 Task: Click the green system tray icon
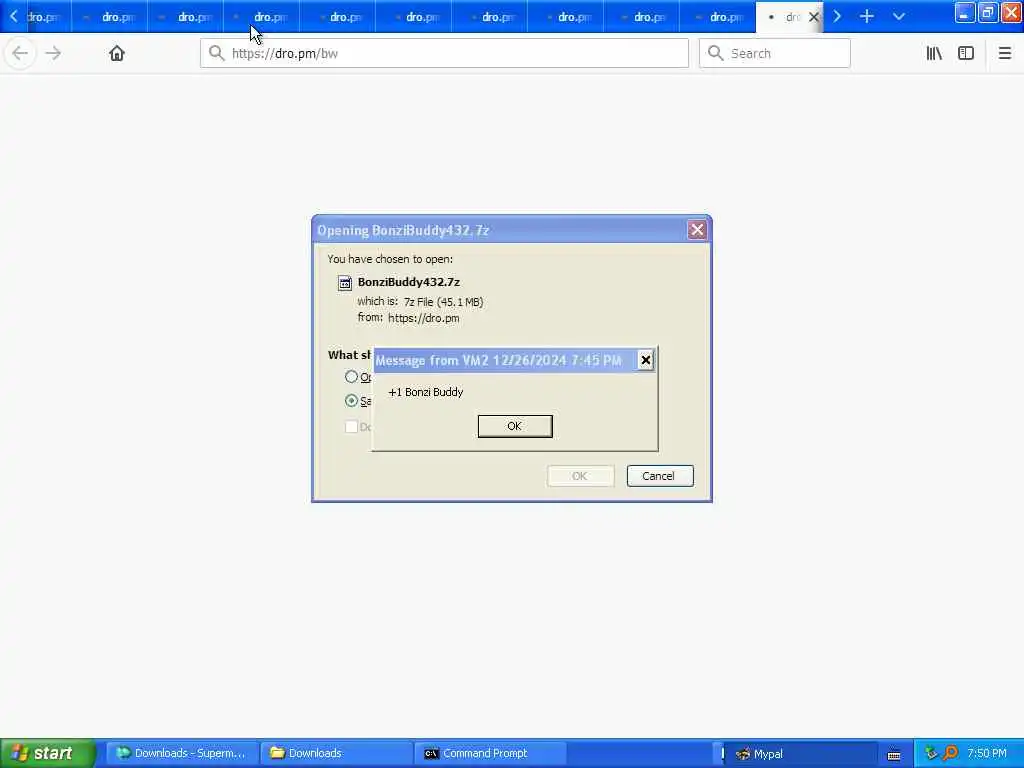click(x=931, y=753)
